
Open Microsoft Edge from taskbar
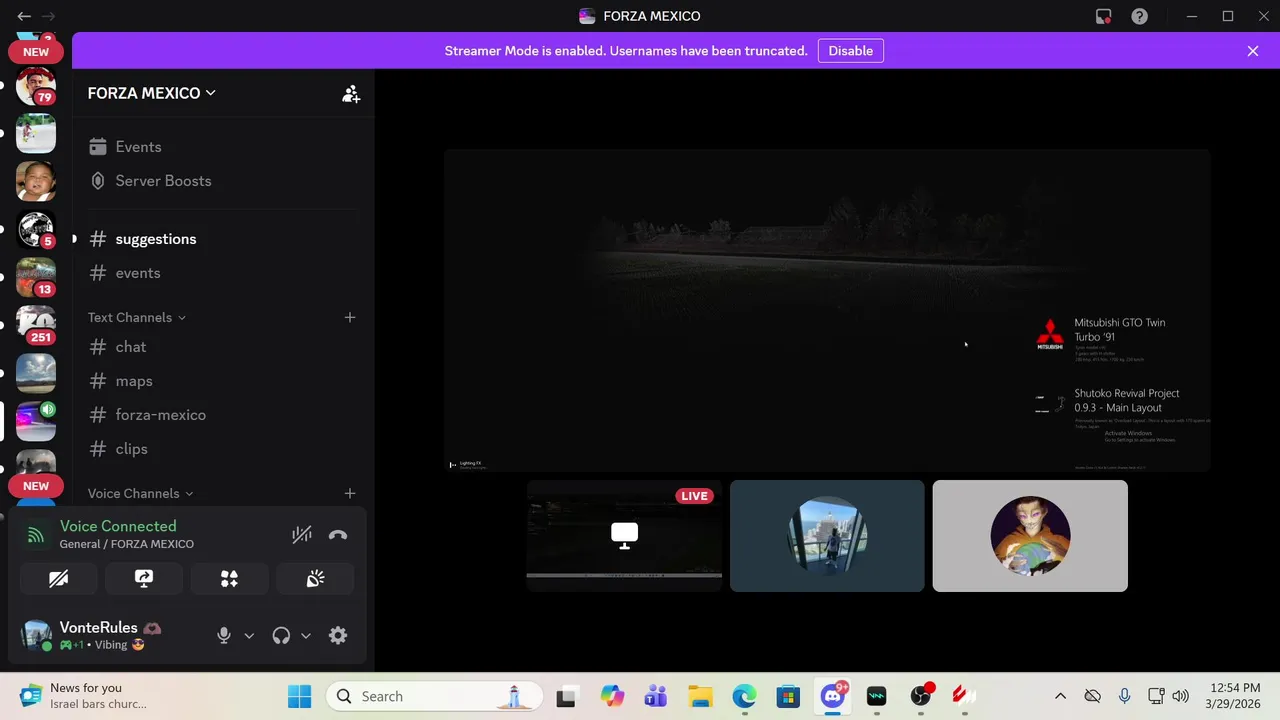[744, 696]
